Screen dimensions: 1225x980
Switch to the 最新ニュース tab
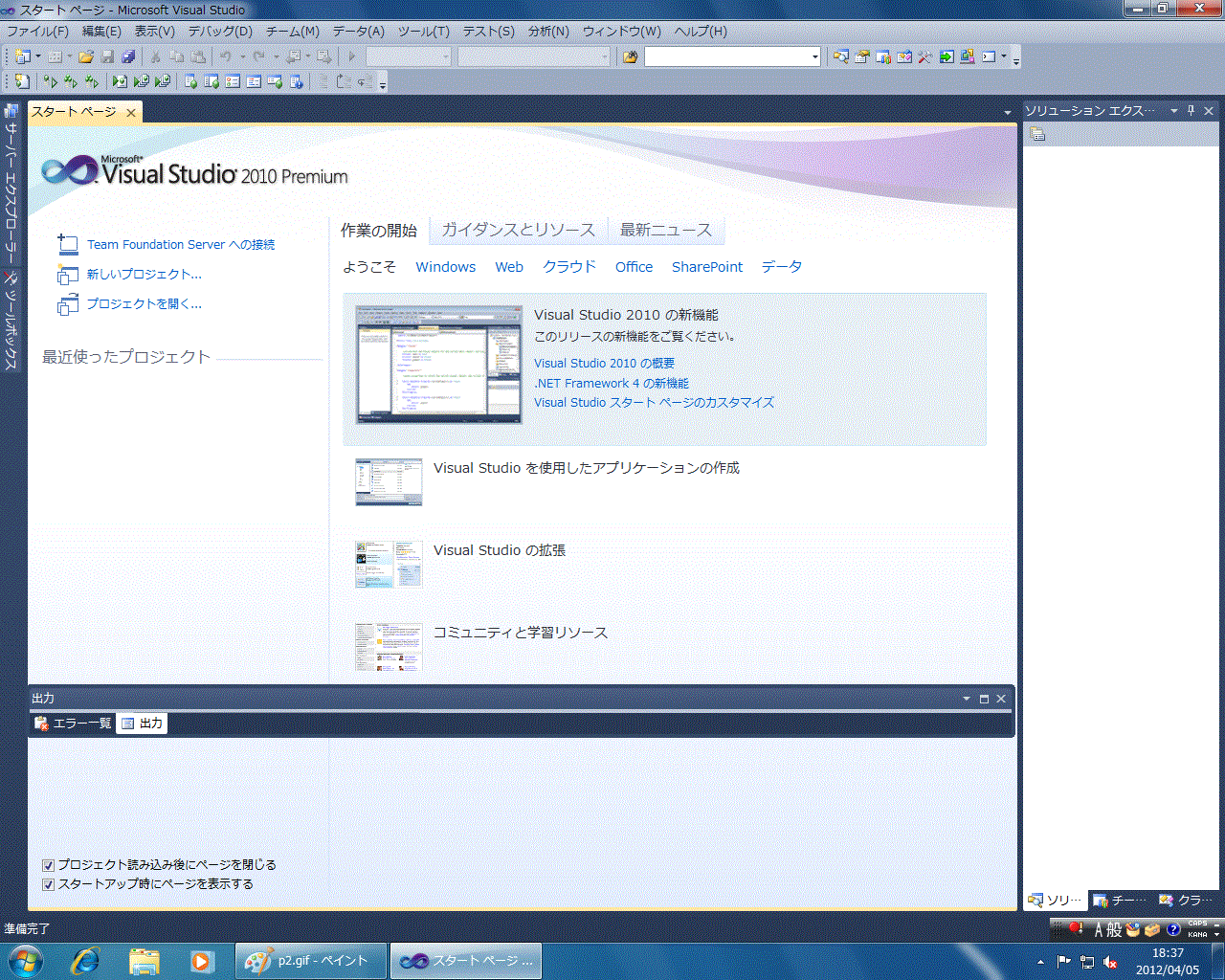(666, 231)
